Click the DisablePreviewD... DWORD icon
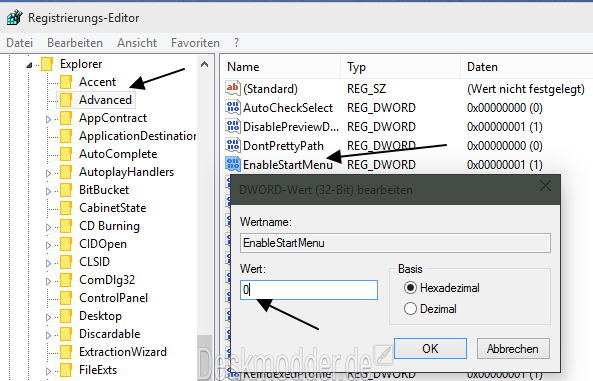The height and width of the screenshot is (381, 593). coord(233,126)
